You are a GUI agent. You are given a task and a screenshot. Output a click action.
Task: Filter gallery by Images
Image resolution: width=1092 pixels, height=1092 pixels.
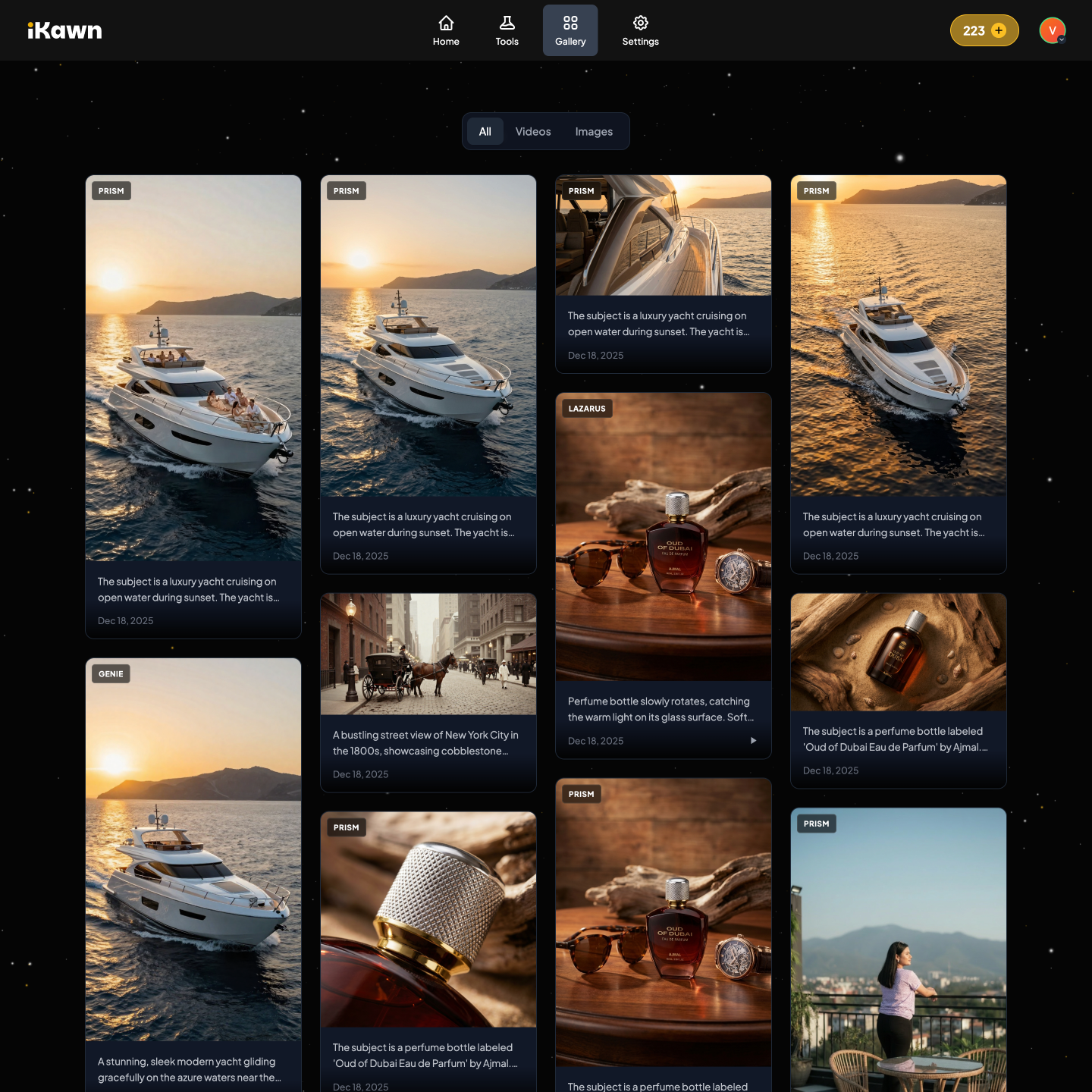click(594, 131)
